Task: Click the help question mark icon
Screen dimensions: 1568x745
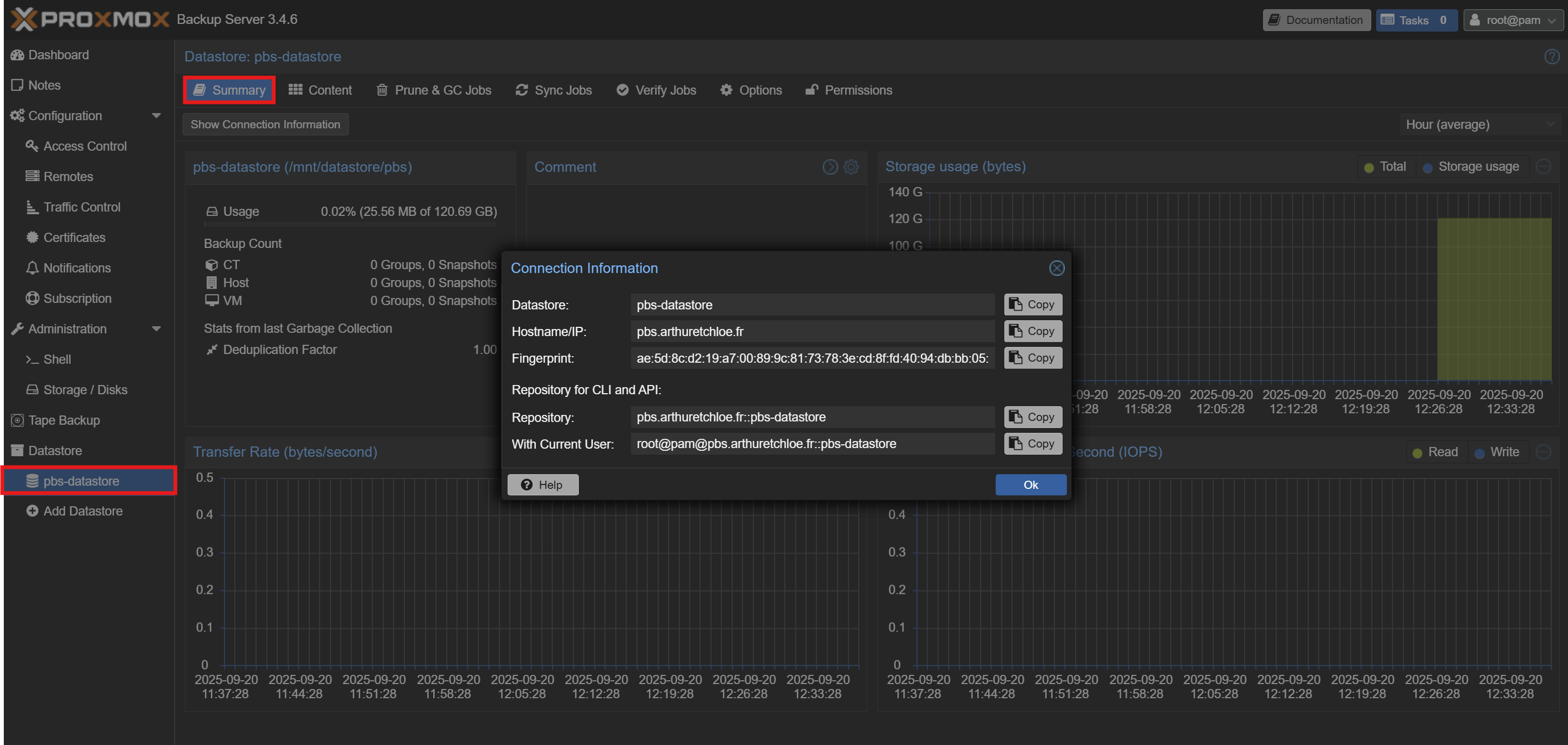Action: point(1551,57)
